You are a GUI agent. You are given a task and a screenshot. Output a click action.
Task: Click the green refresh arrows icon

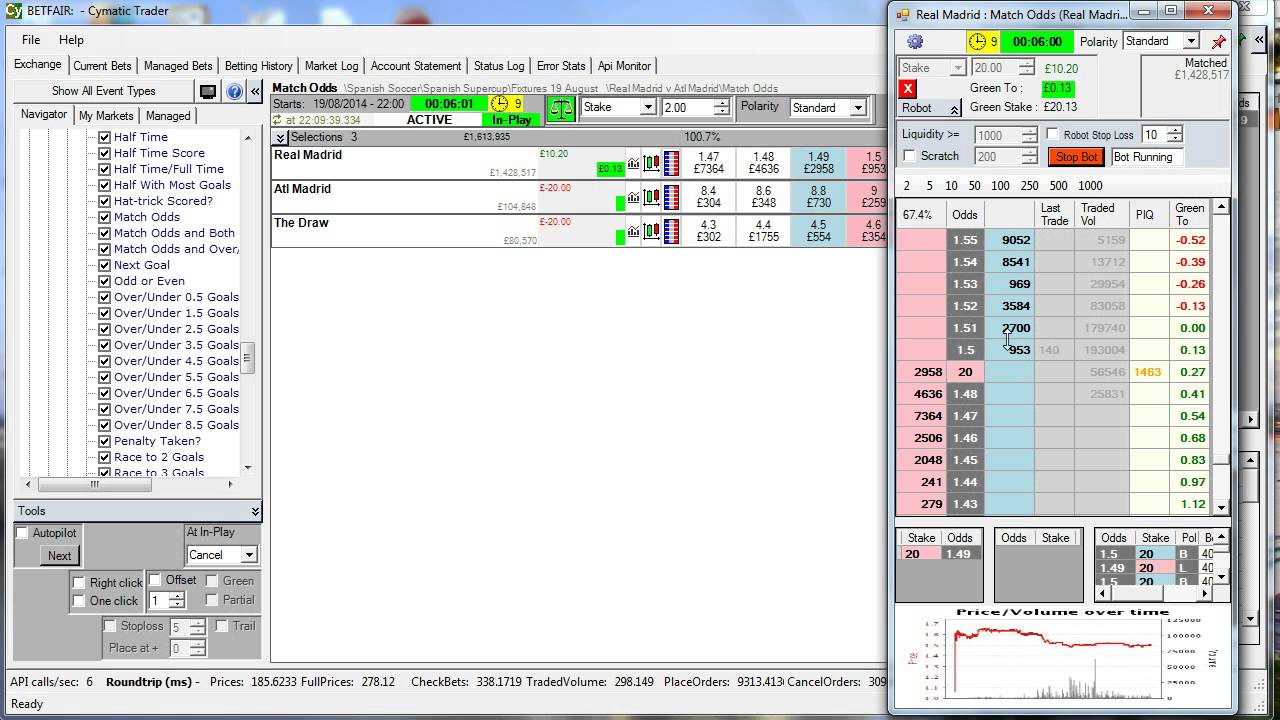pyautogui.click(x=277, y=120)
